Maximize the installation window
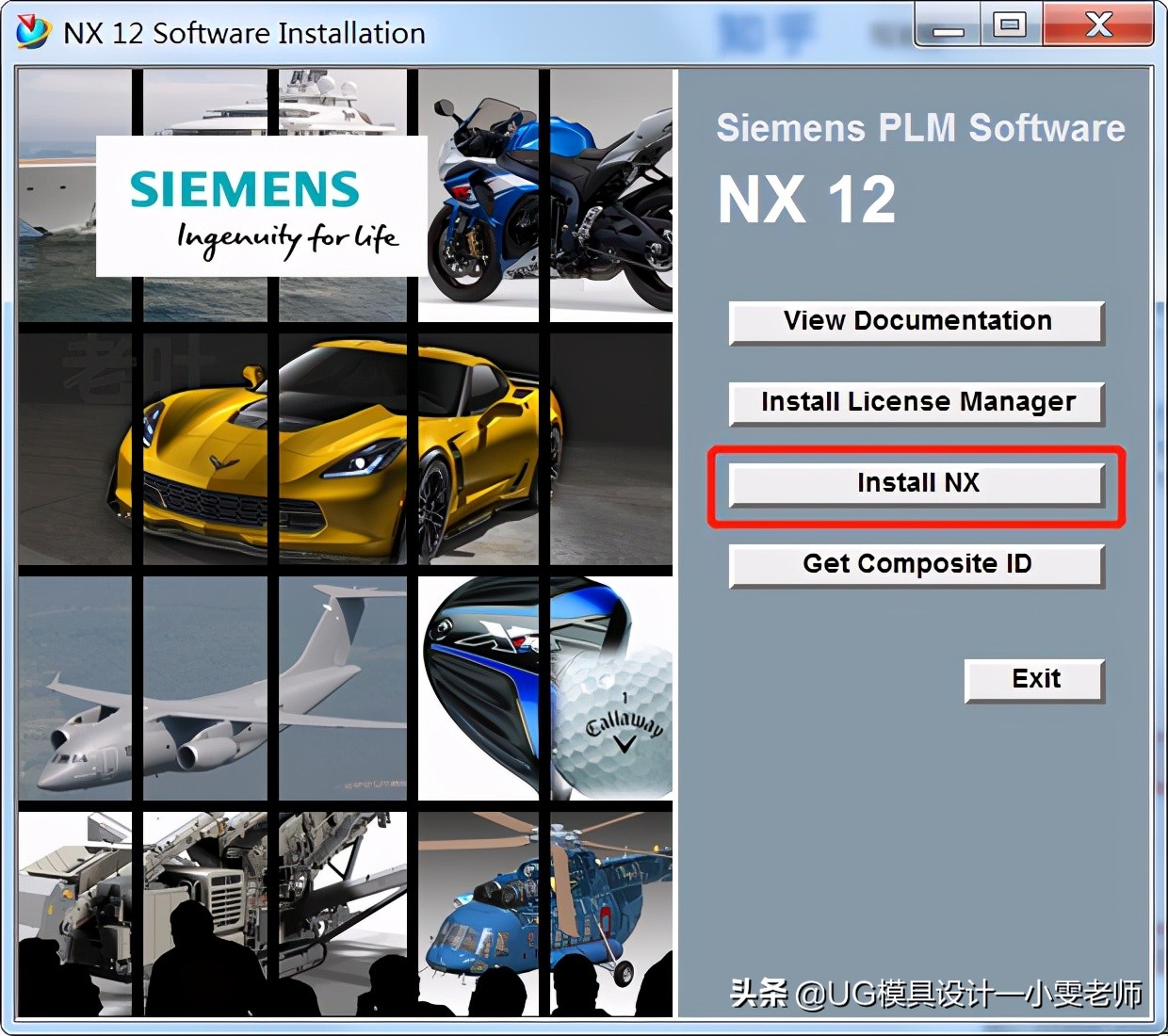This screenshot has height=1036, width=1168. (x=1010, y=25)
